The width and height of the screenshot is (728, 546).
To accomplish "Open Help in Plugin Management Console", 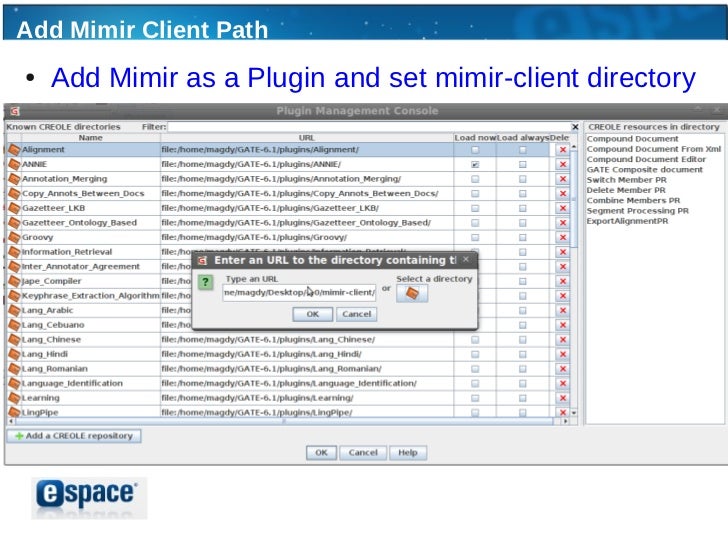I will click(408, 453).
